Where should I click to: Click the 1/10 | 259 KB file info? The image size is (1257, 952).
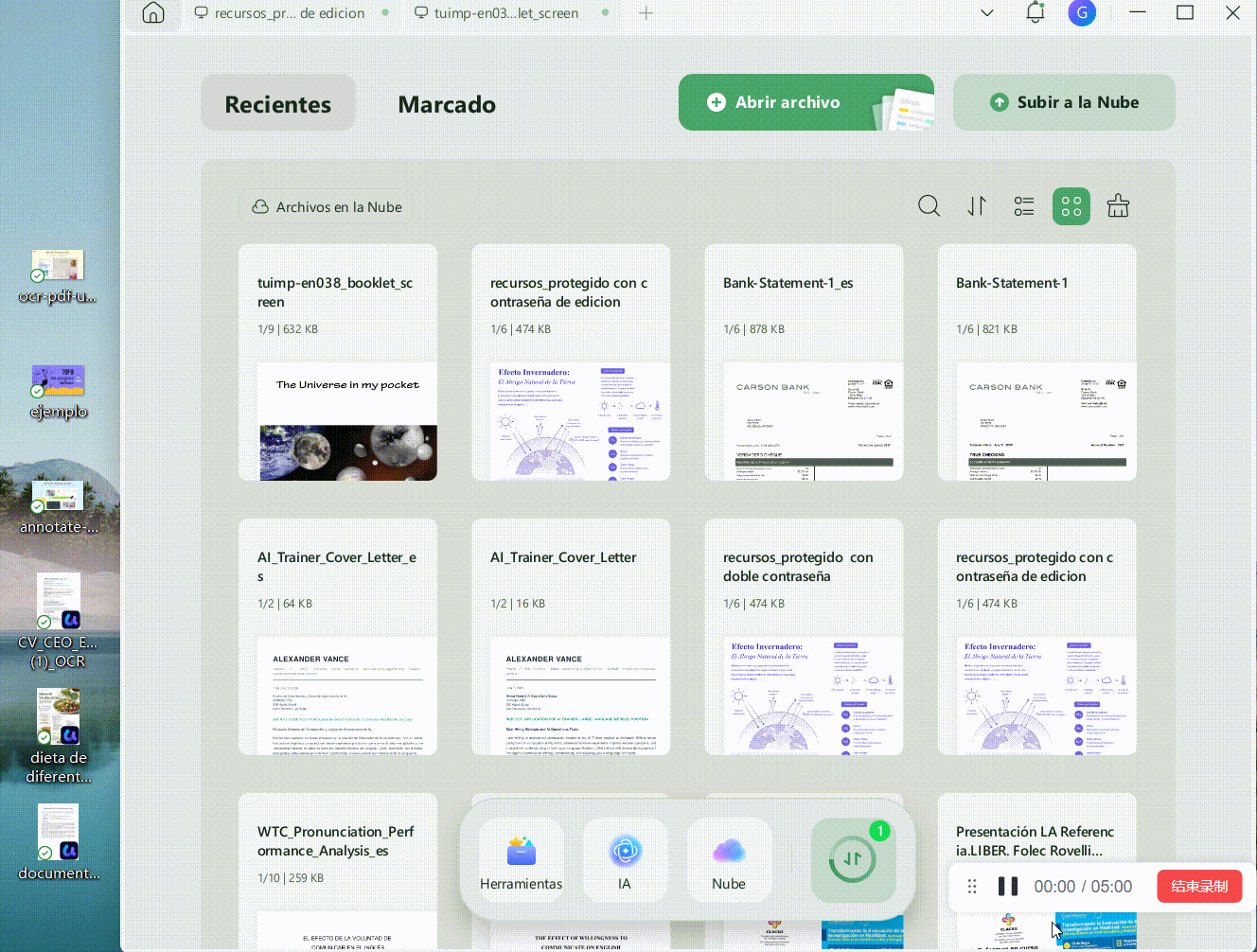point(291,878)
